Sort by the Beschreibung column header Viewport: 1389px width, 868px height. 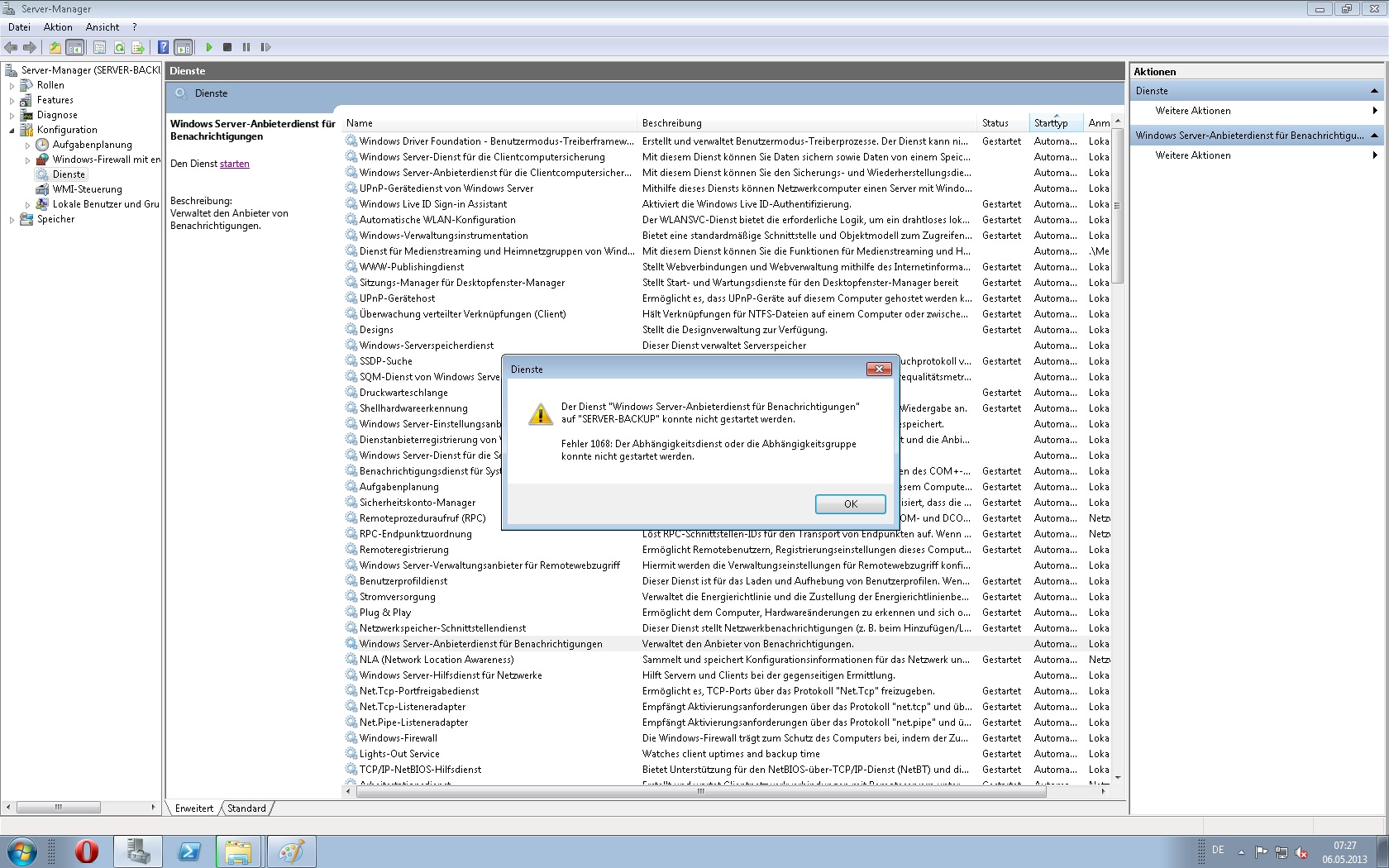point(809,123)
